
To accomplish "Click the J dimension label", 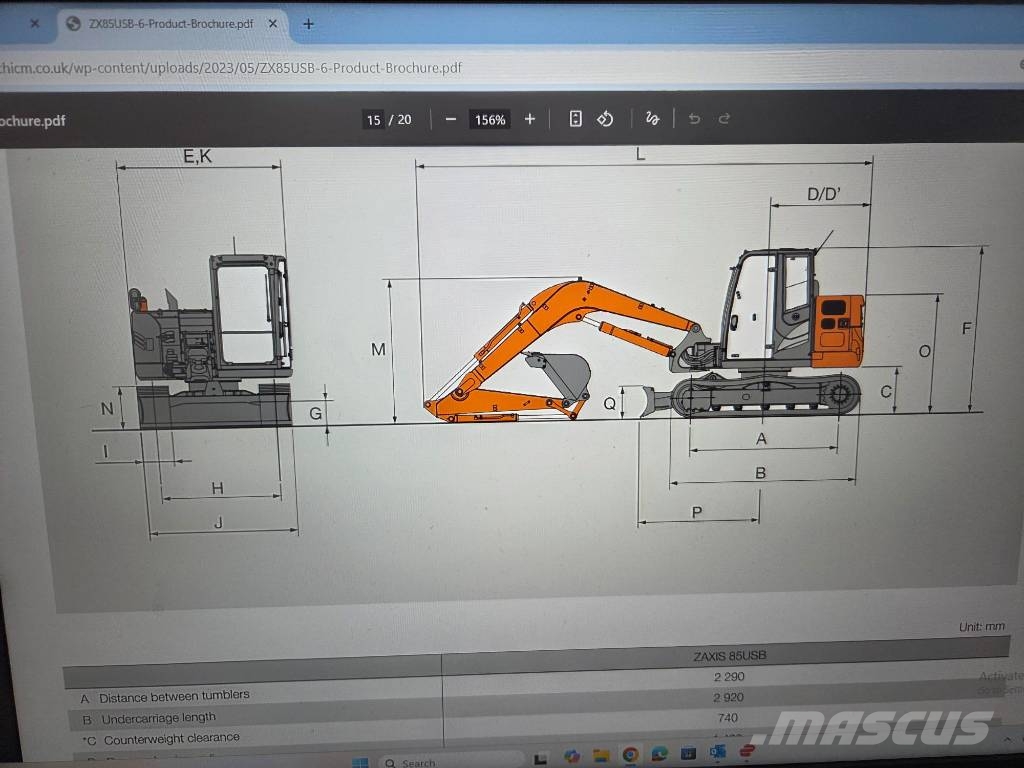I will pos(219,522).
